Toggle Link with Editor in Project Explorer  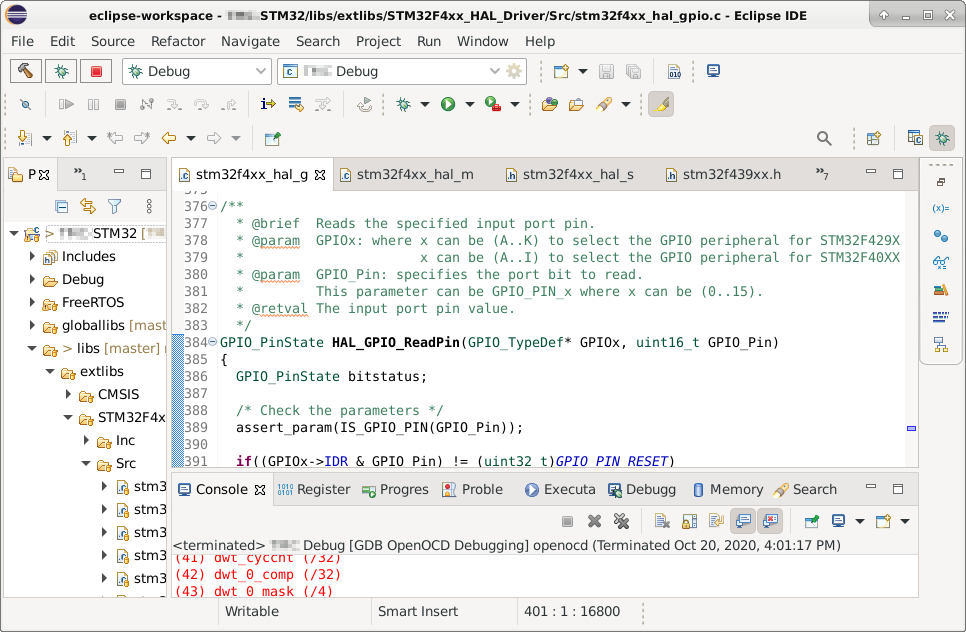coord(88,206)
